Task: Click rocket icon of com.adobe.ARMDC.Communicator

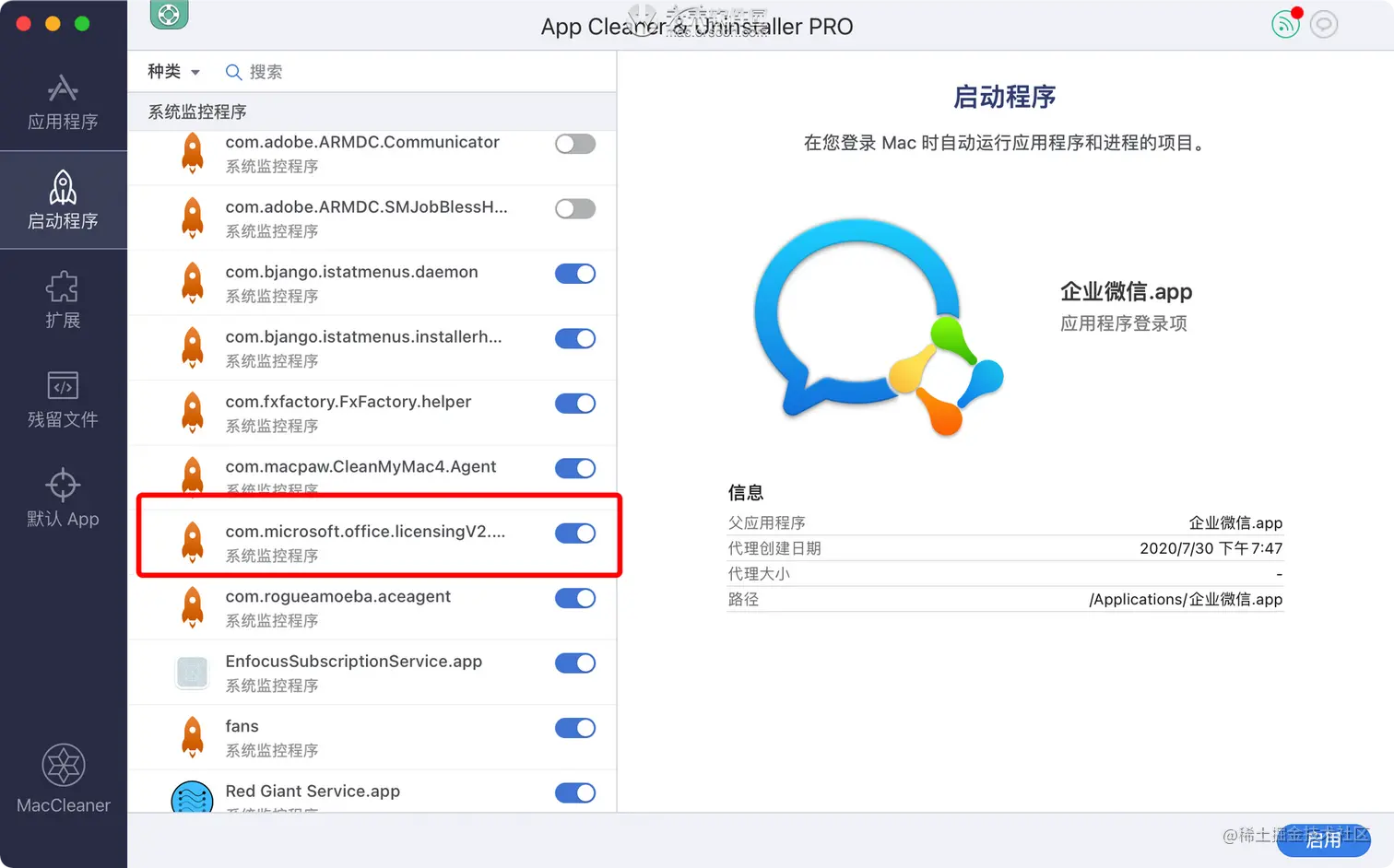Action: (193, 152)
